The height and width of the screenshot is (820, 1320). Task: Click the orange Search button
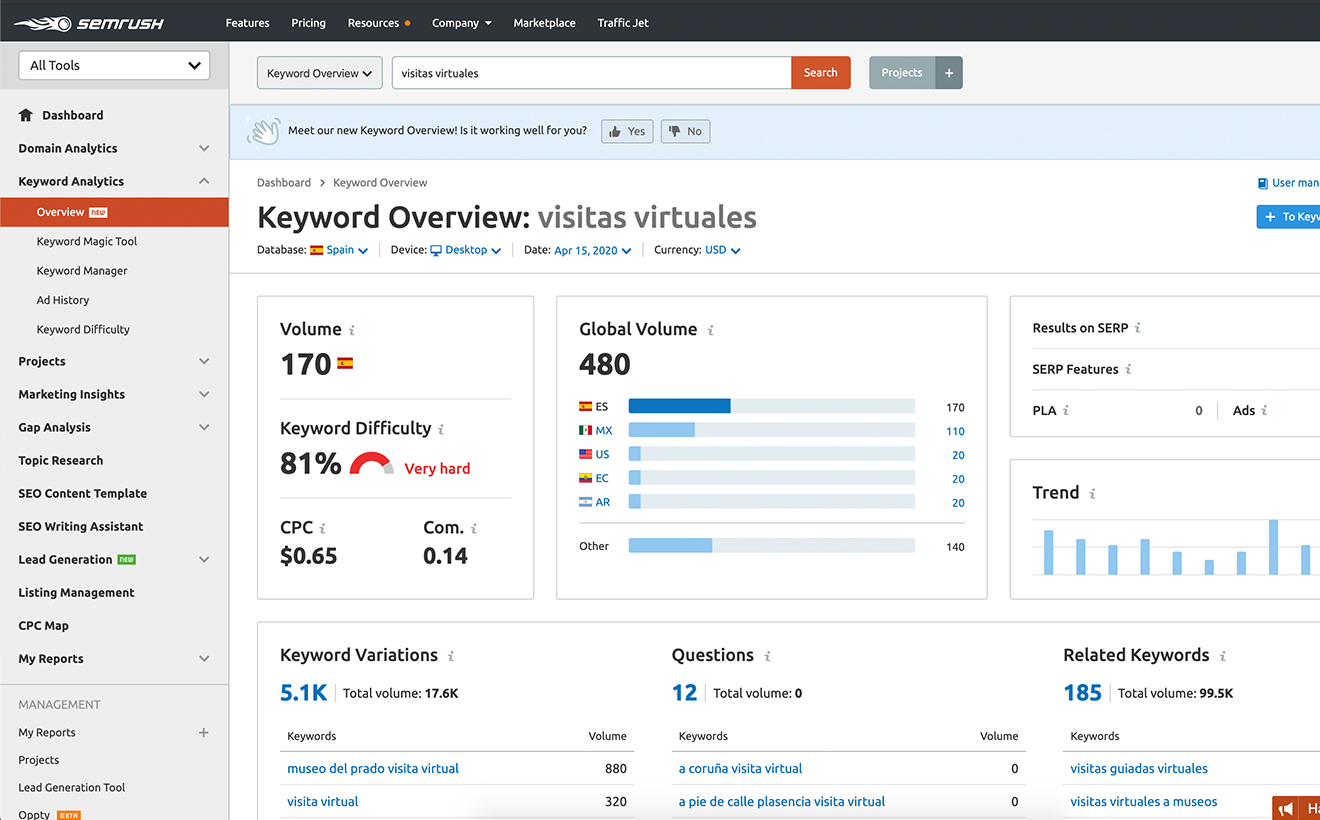coord(820,73)
